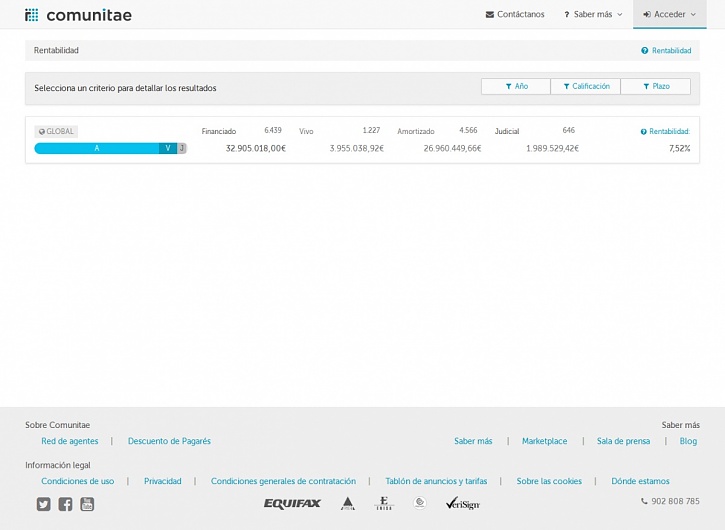Click segment A of the rating bar
This screenshot has width=725, height=530.
point(97,148)
